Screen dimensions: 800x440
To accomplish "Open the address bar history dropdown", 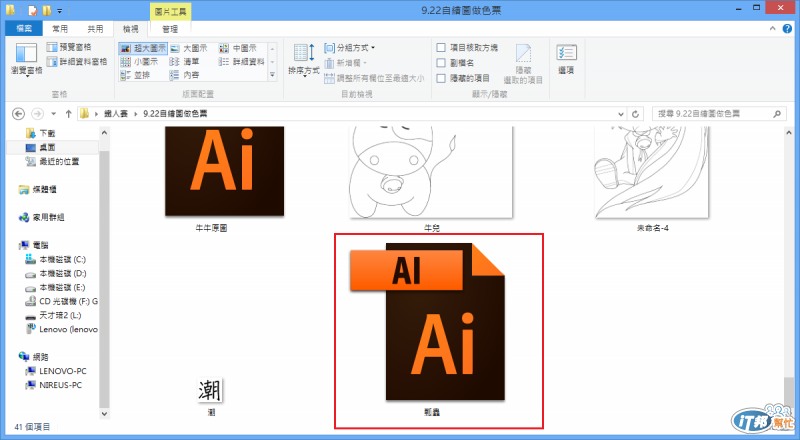I will pyautogui.click(x=620, y=114).
